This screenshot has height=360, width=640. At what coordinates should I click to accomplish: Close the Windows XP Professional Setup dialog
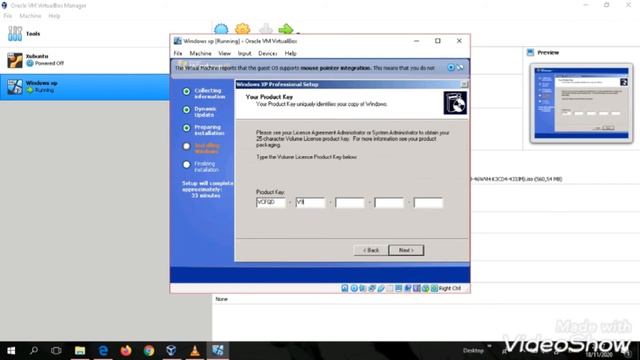(464, 84)
